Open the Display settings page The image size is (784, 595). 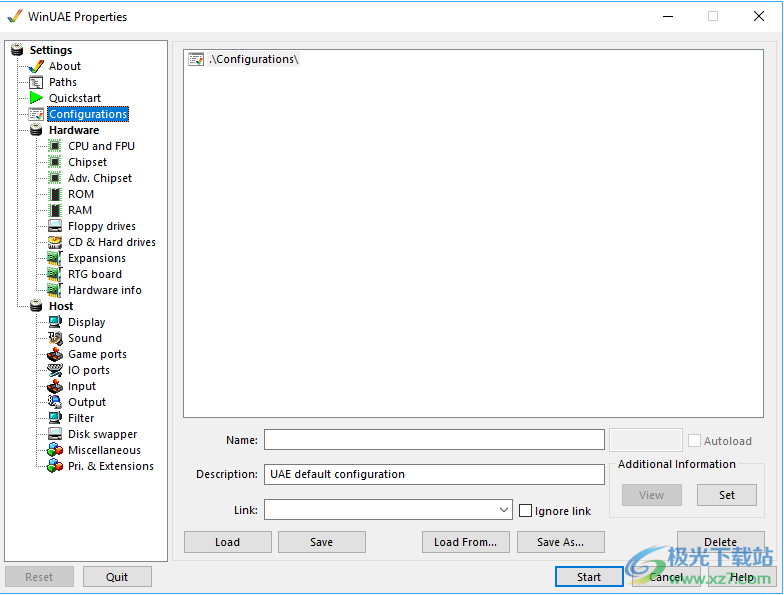pos(86,322)
